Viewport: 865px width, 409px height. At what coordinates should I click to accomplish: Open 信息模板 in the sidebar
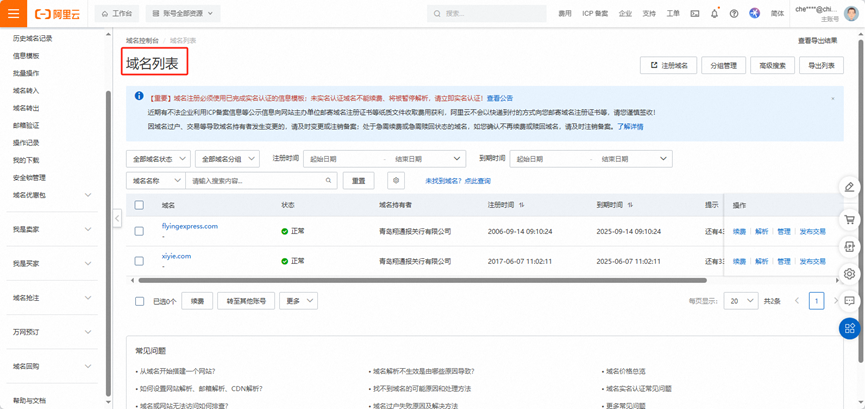[x=26, y=56]
